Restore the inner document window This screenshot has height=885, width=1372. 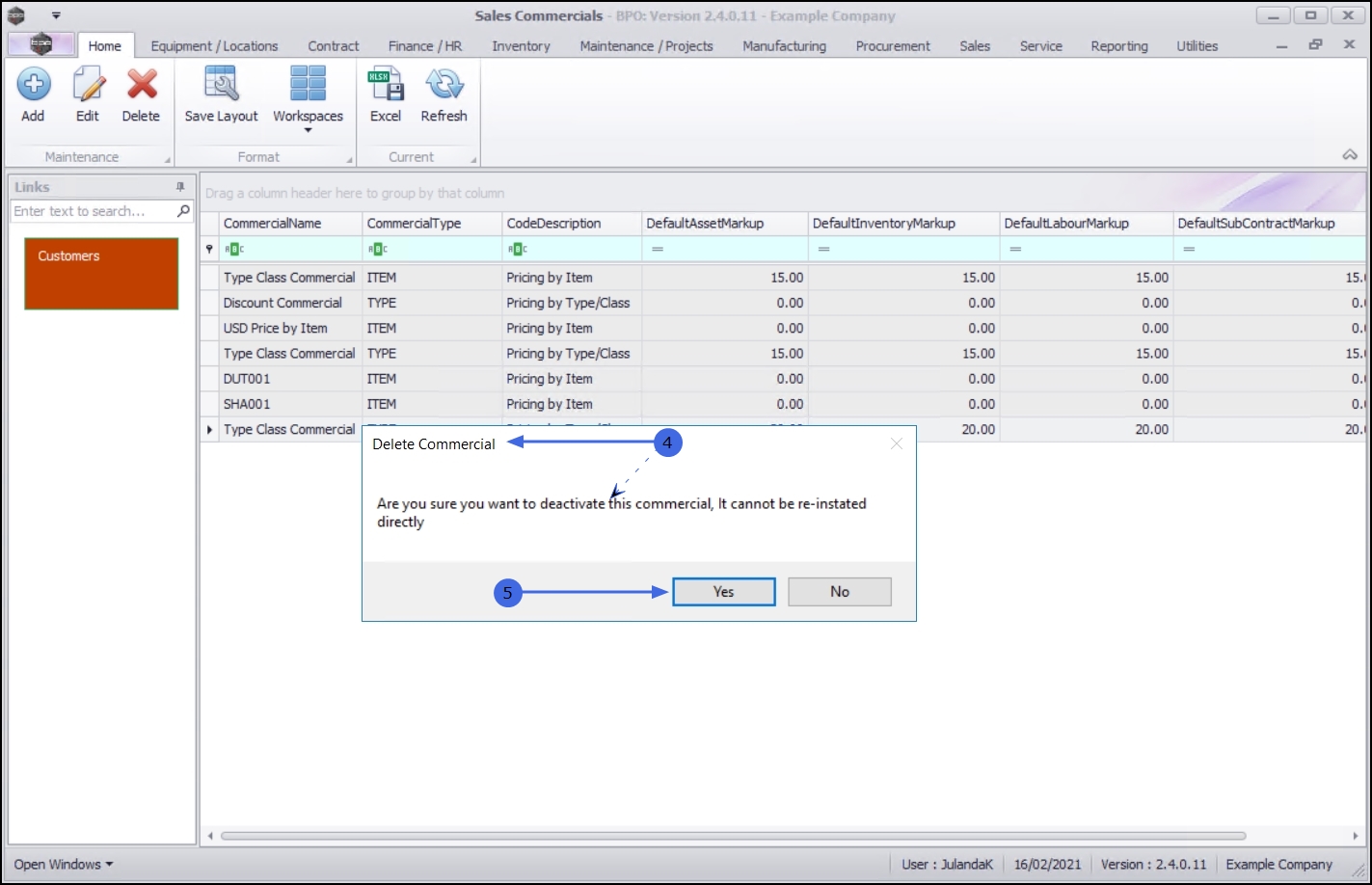click(1315, 45)
